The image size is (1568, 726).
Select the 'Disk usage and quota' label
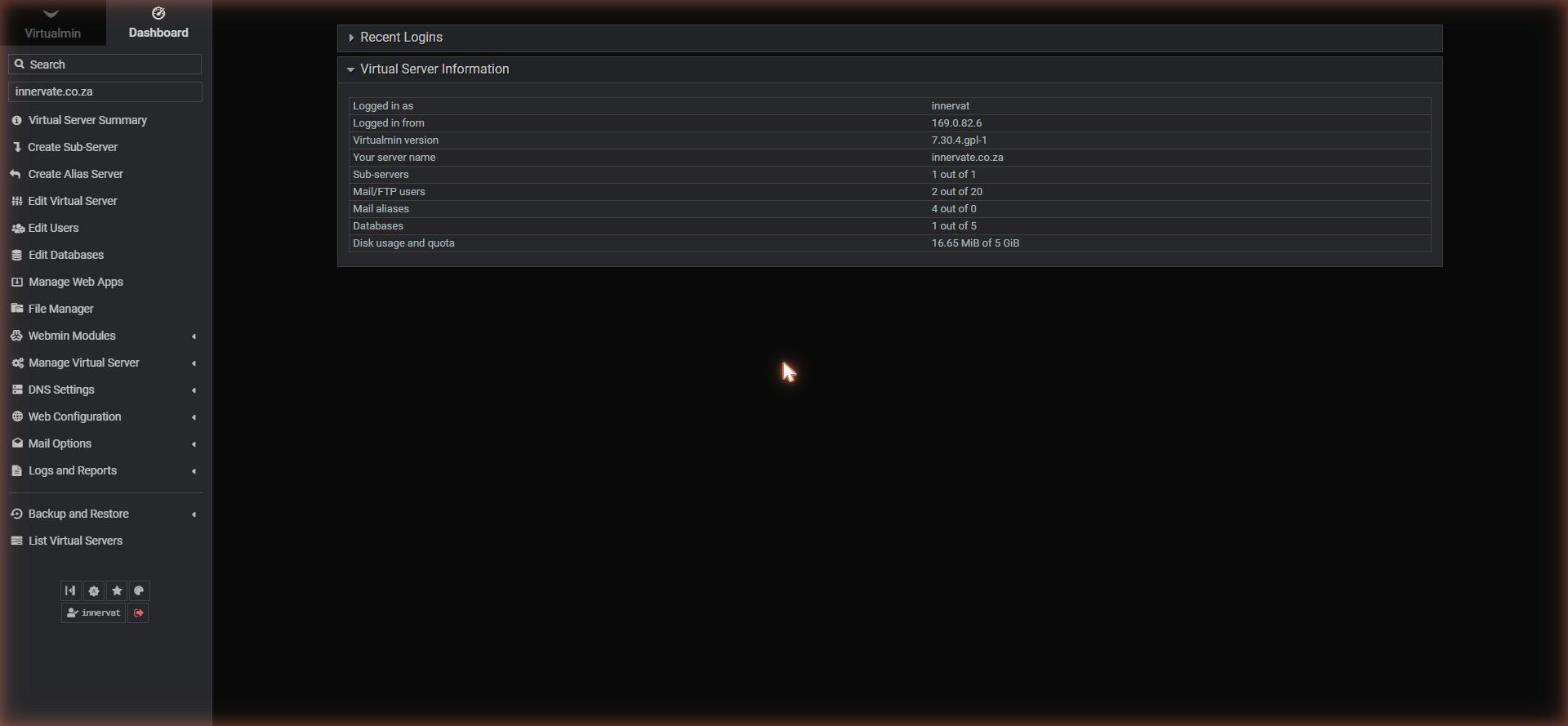(x=403, y=243)
